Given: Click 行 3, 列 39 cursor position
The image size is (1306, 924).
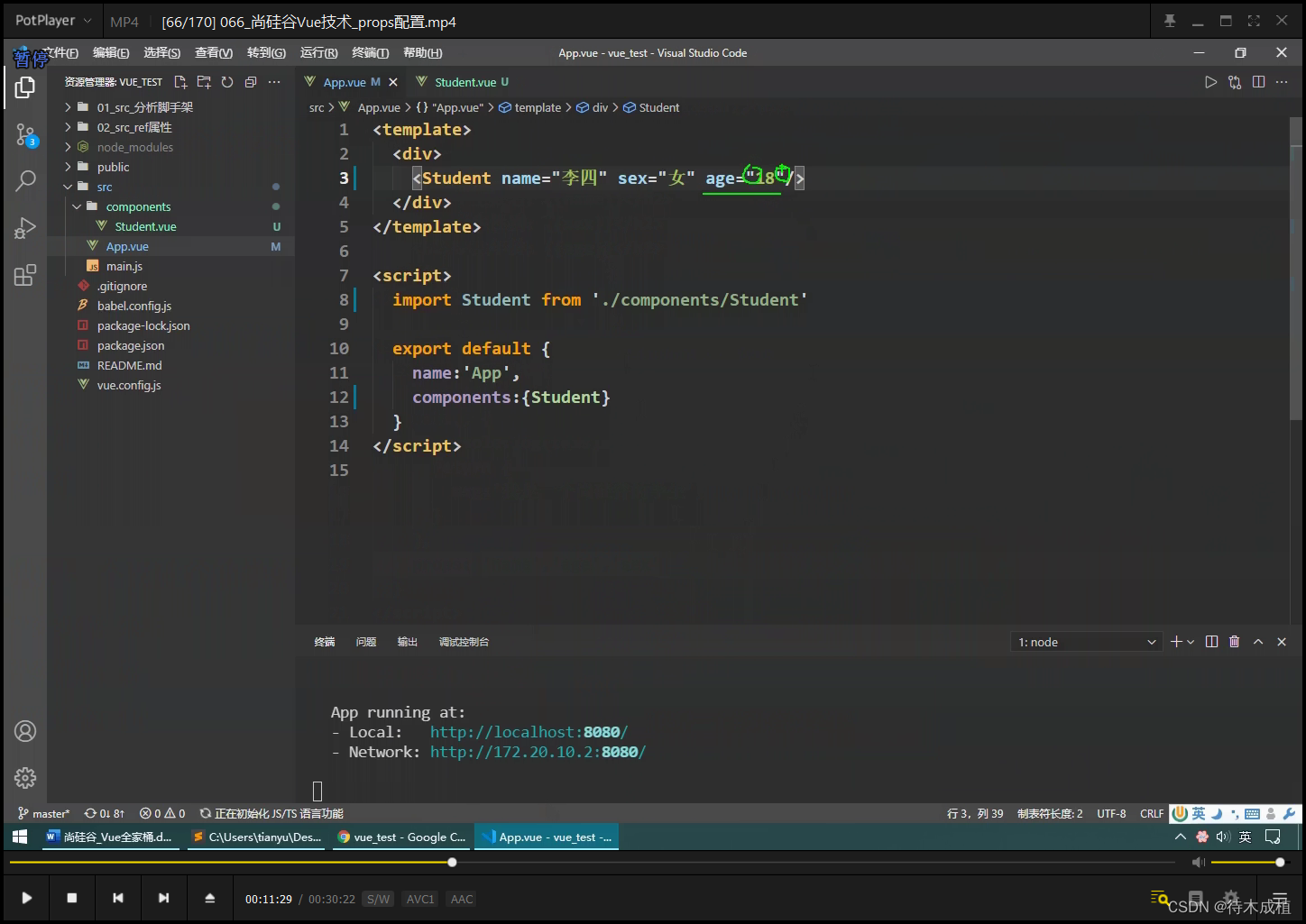Looking at the screenshot, I should tap(975, 813).
